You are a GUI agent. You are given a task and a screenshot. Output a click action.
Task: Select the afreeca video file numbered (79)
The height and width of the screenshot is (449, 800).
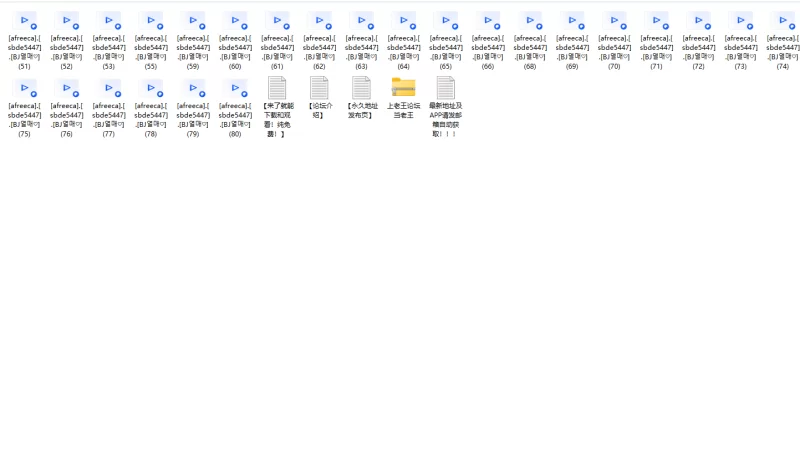(x=193, y=108)
